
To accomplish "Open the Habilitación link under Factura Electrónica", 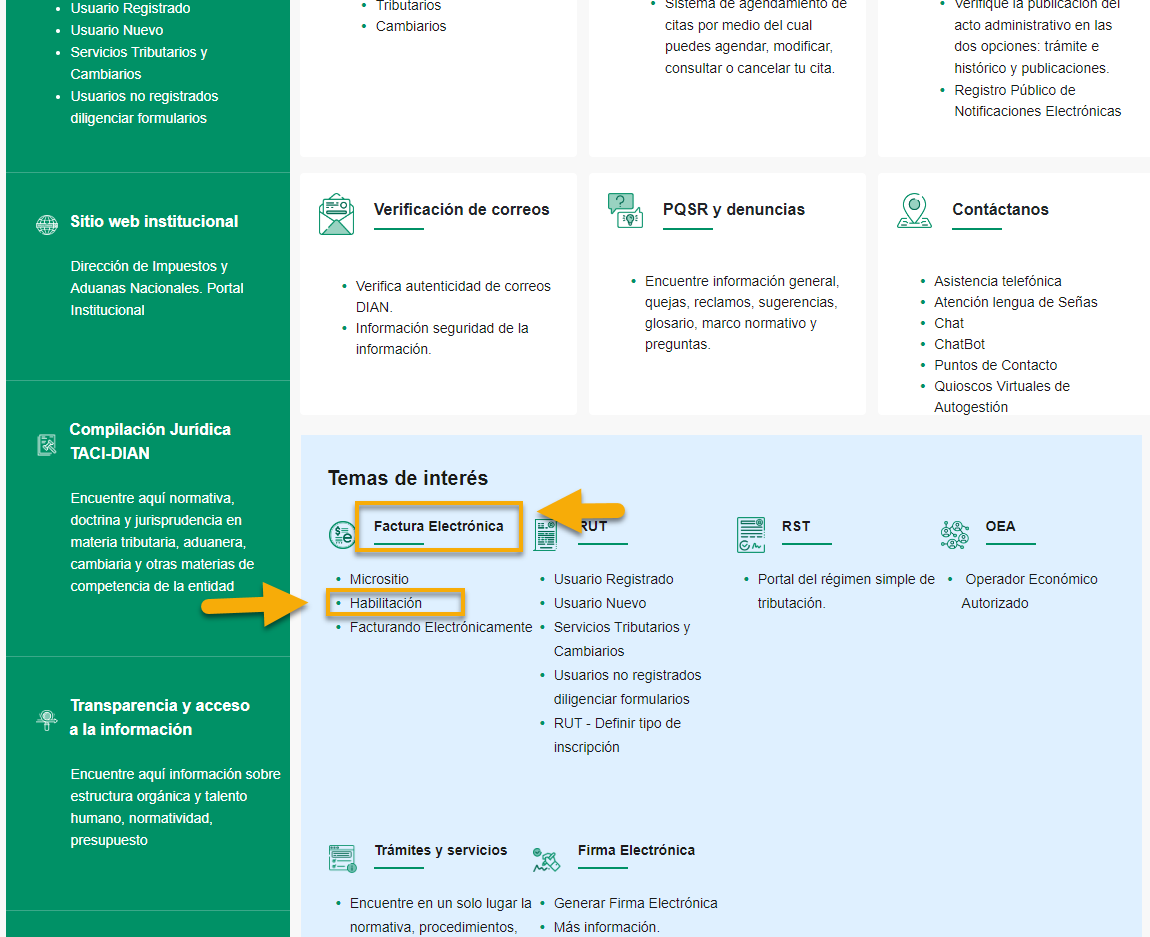I will pyautogui.click(x=386, y=603).
